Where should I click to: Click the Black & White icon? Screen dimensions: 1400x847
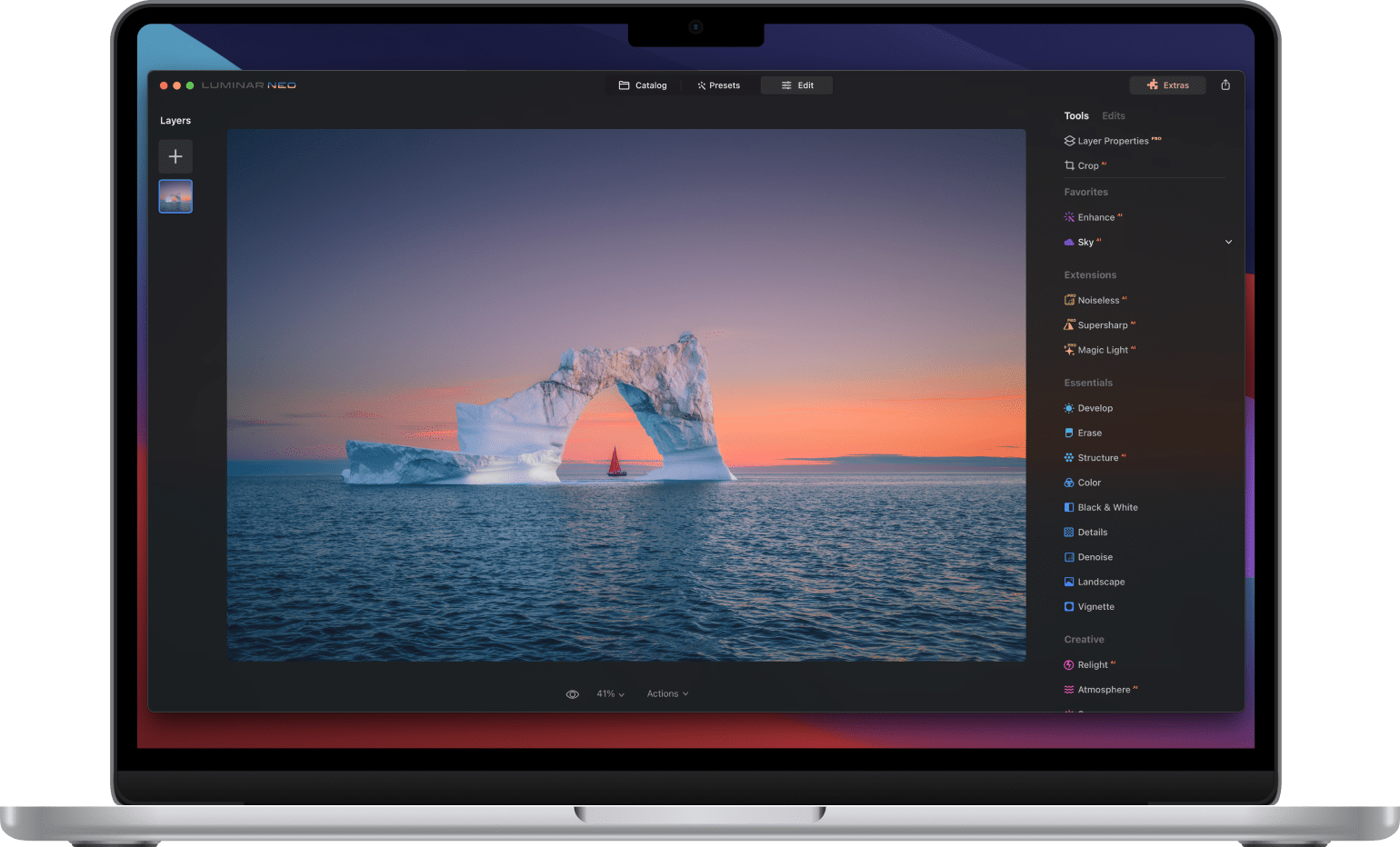tap(1069, 507)
